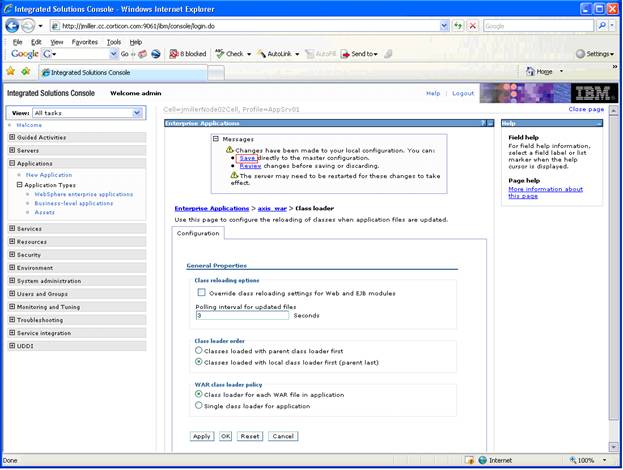Viewport: 623px width, 470px height.
Task: Click the page vertical scrollbar
Action: click(613, 279)
